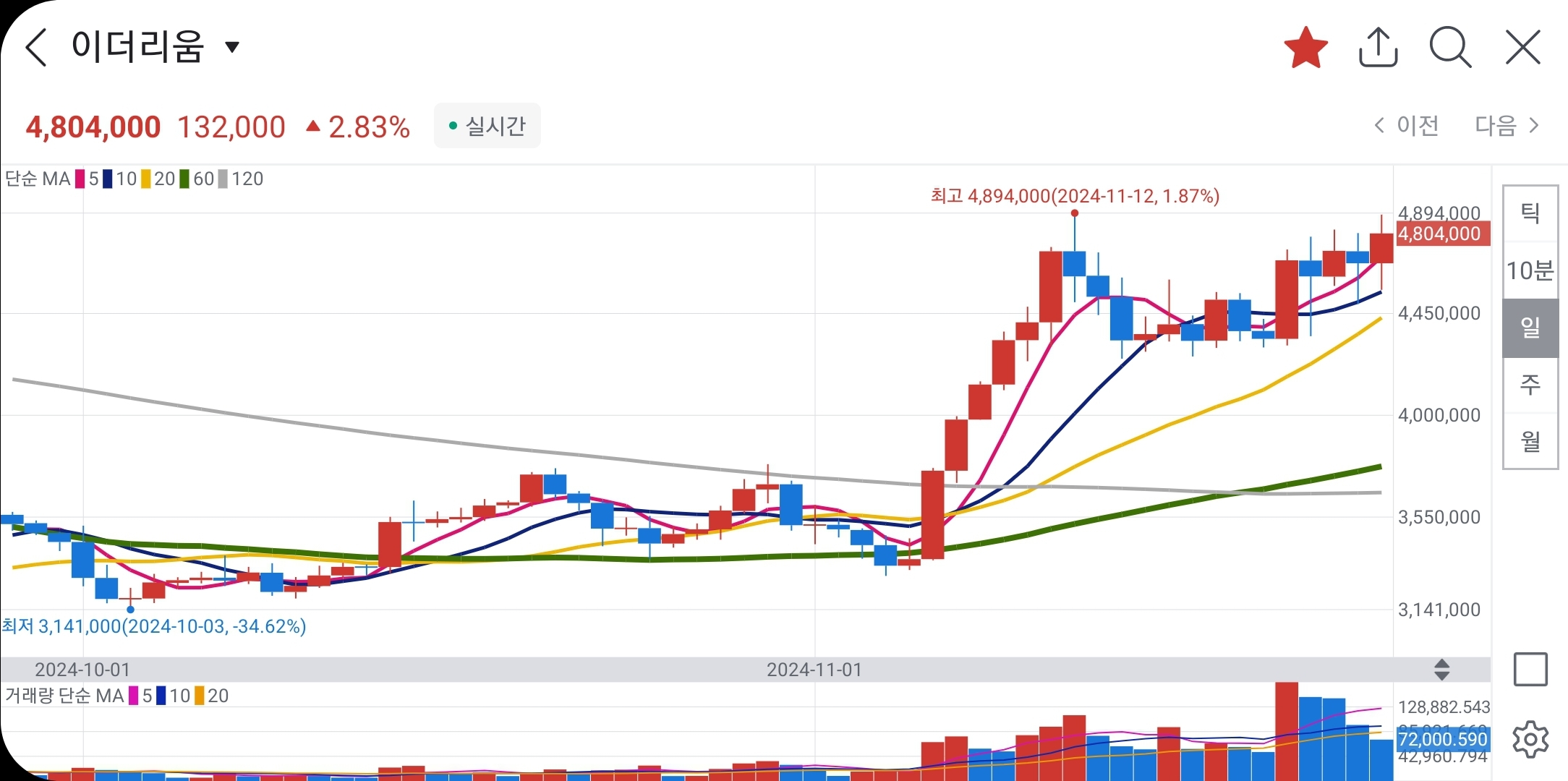Tap the red 4,804,000 axis price tag
Viewport: 1568px width, 781px height.
pos(1442,234)
